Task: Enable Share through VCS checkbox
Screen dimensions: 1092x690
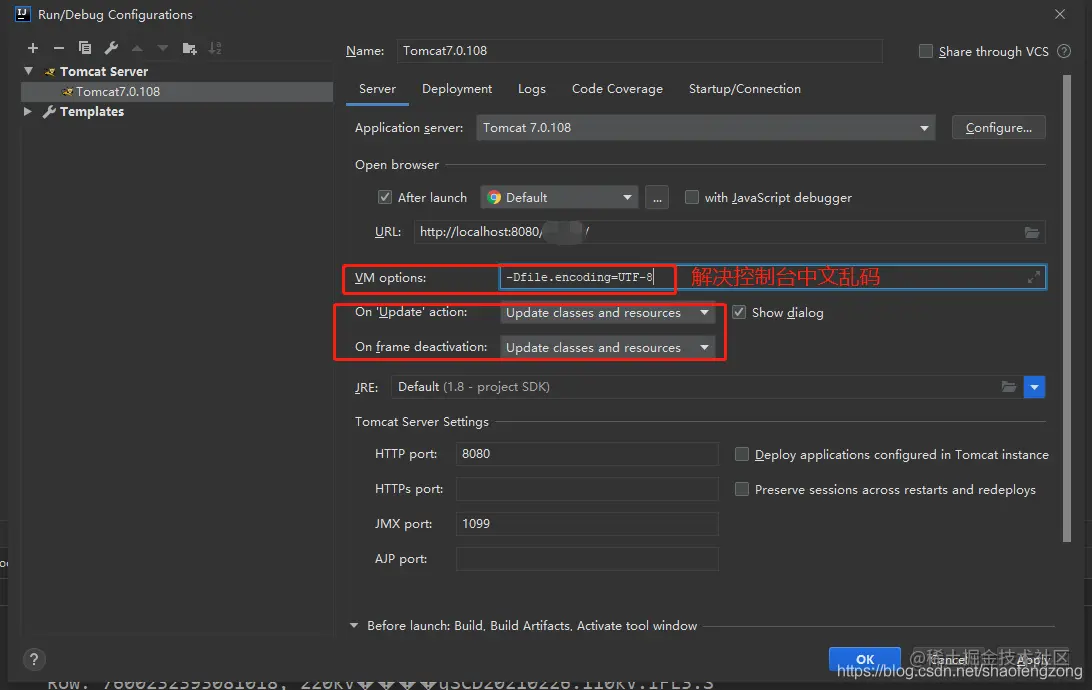Action: pyautogui.click(x=926, y=51)
